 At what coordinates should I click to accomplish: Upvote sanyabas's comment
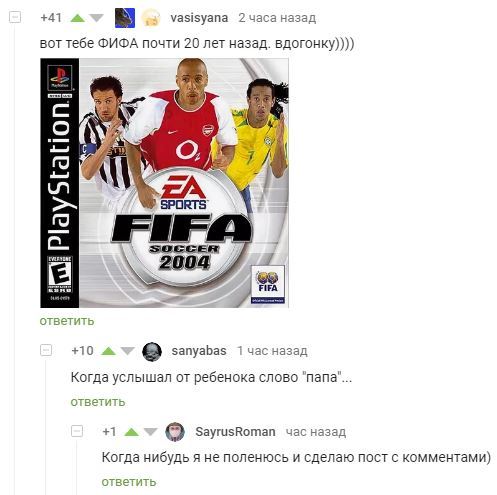(x=108, y=351)
